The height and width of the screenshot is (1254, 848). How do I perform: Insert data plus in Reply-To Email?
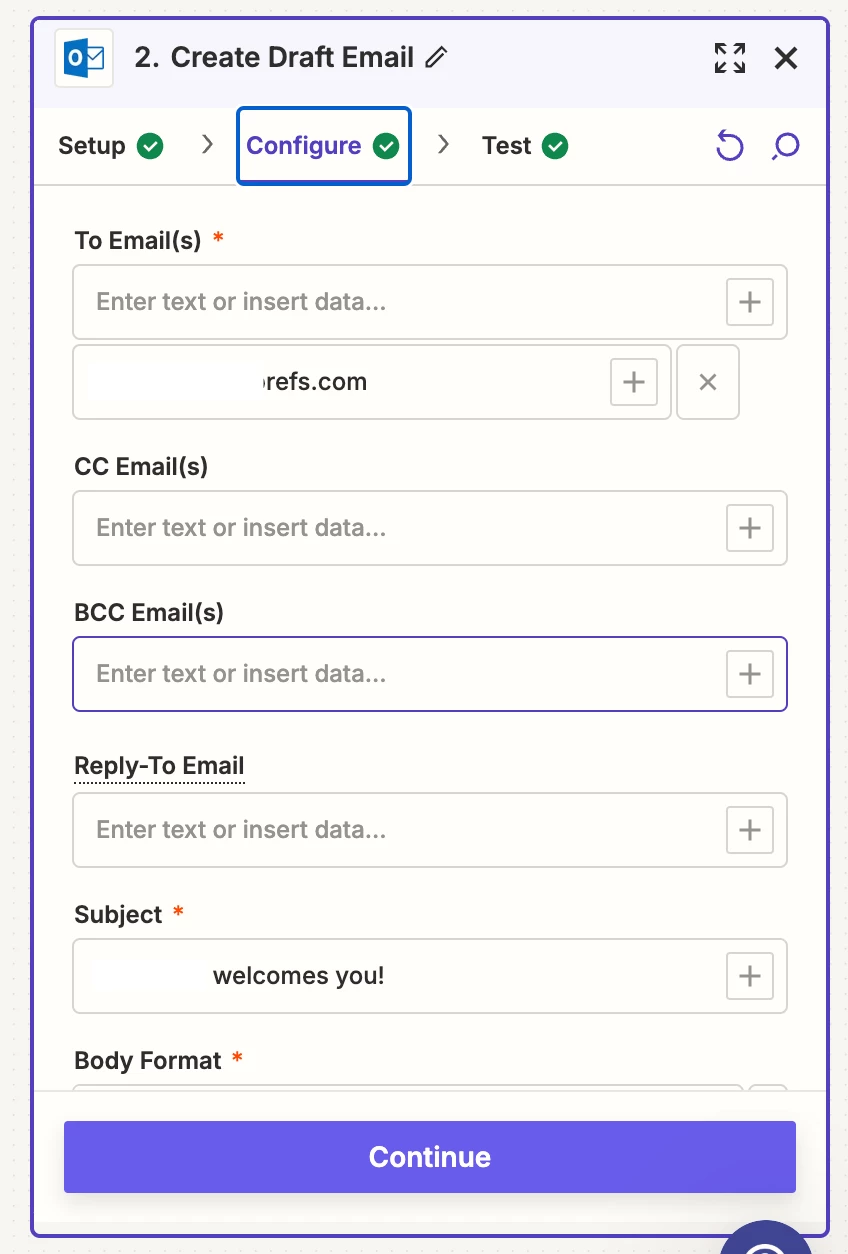[750, 829]
